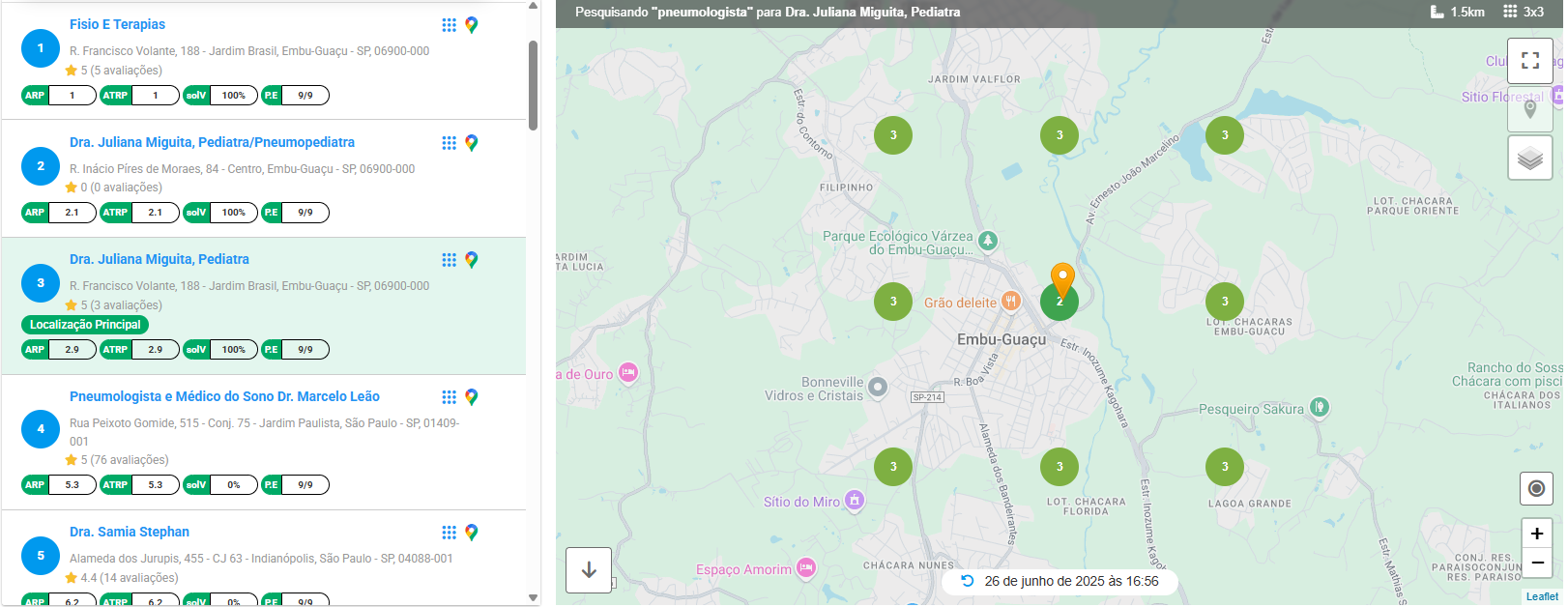The image size is (1568, 607).
Task: Enter fullscreen map mode
Action: [1529, 61]
